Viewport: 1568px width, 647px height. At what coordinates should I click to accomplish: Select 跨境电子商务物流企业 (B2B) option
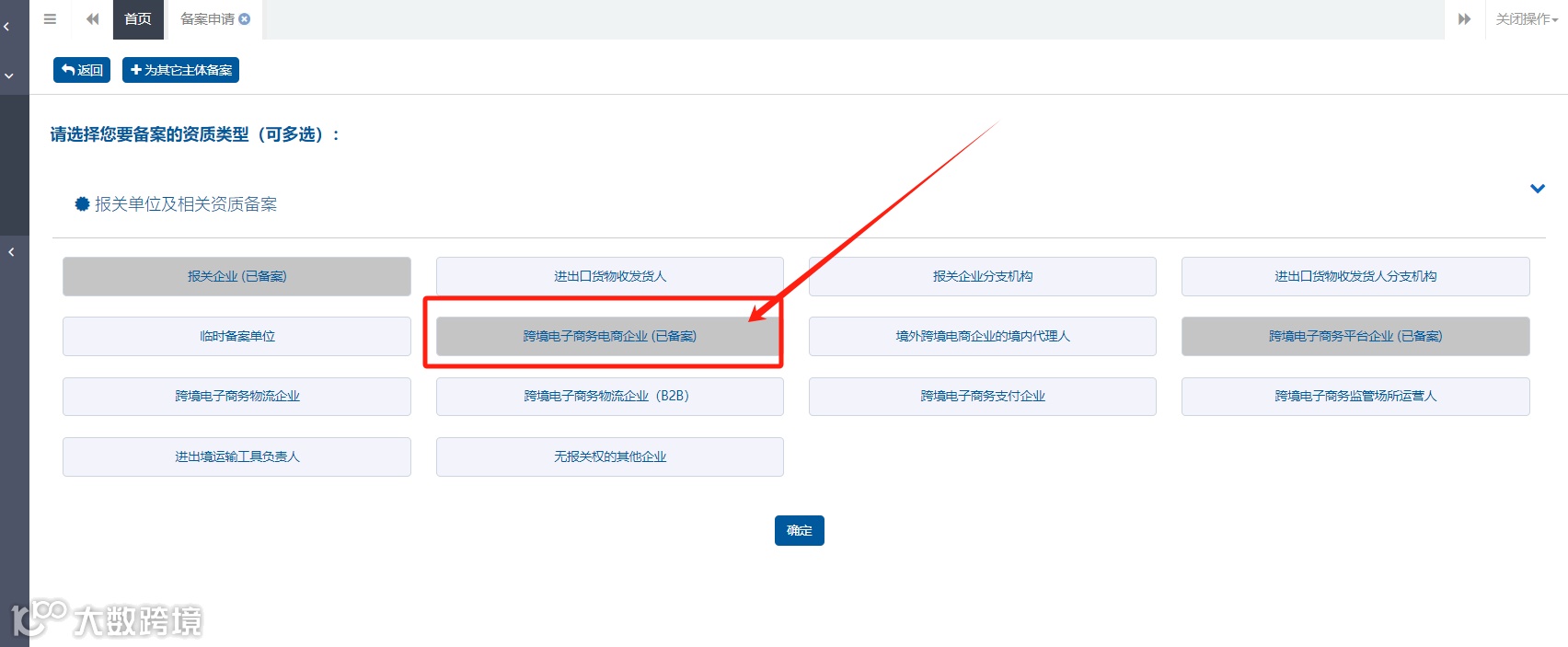pyautogui.click(x=610, y=396)
